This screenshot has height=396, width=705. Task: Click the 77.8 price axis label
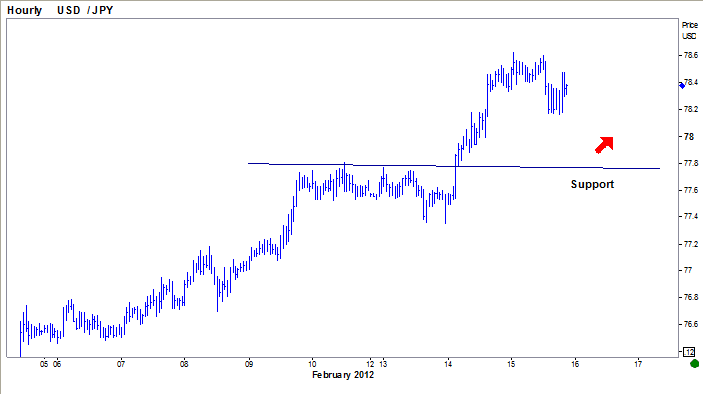pyautogui.click(x=691, y=163)
